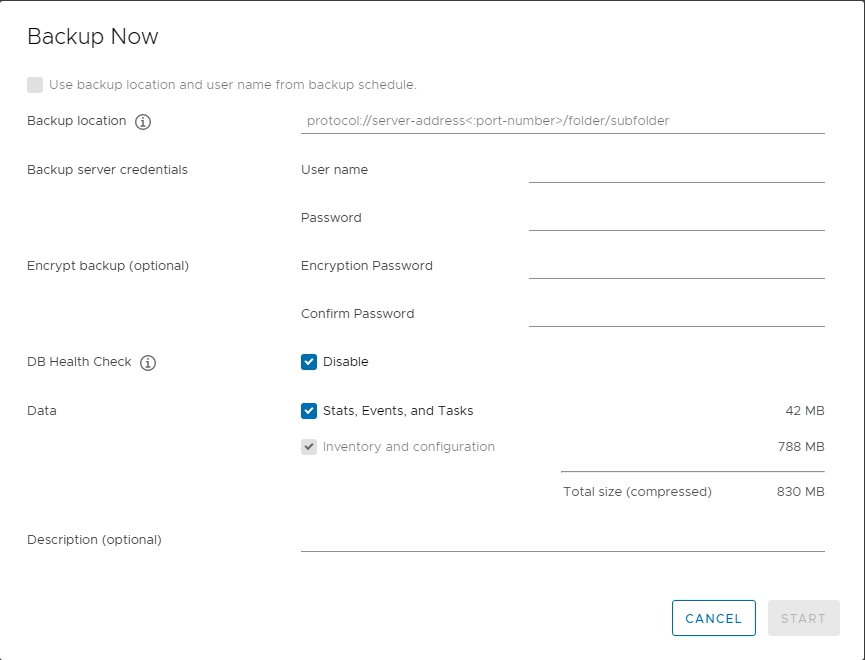The height and width of the screenshot is (660, 865).
Task: Focus the Confirm Password field
Action: pos(677,314)
